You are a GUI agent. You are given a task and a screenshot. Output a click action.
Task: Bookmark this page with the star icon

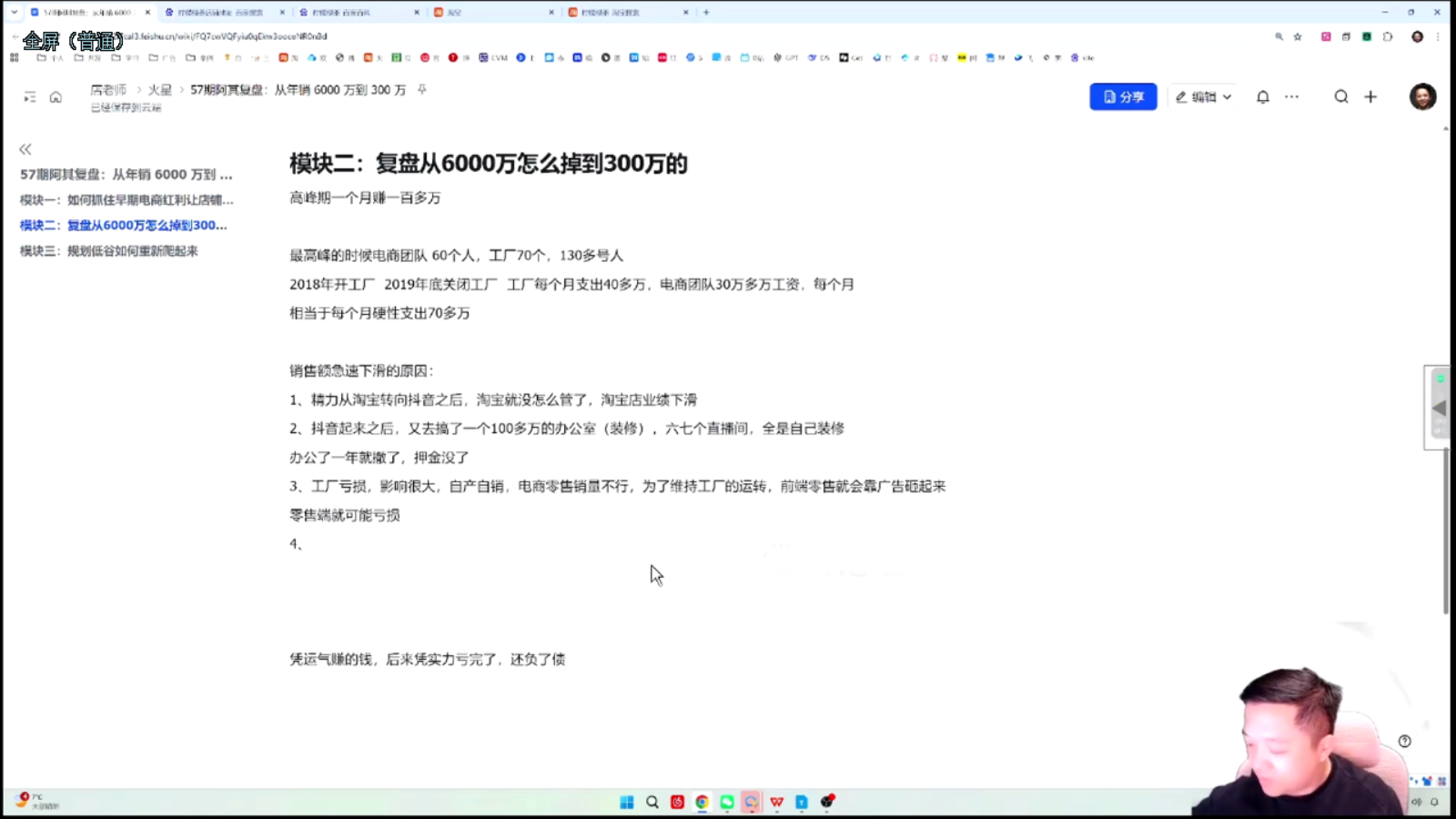point(1298,36)
